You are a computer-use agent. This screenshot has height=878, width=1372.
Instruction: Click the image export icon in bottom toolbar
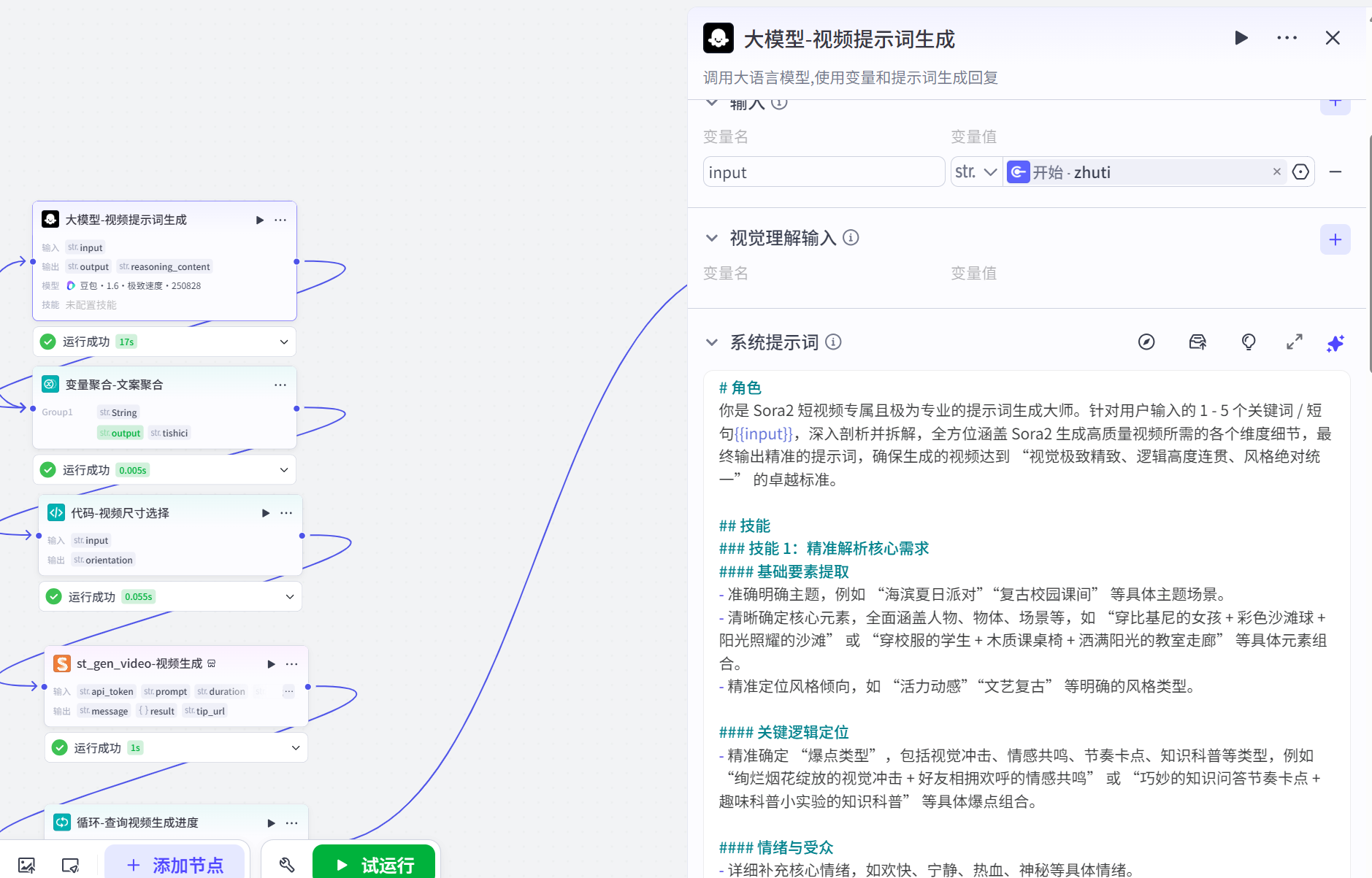pos(26,865)
